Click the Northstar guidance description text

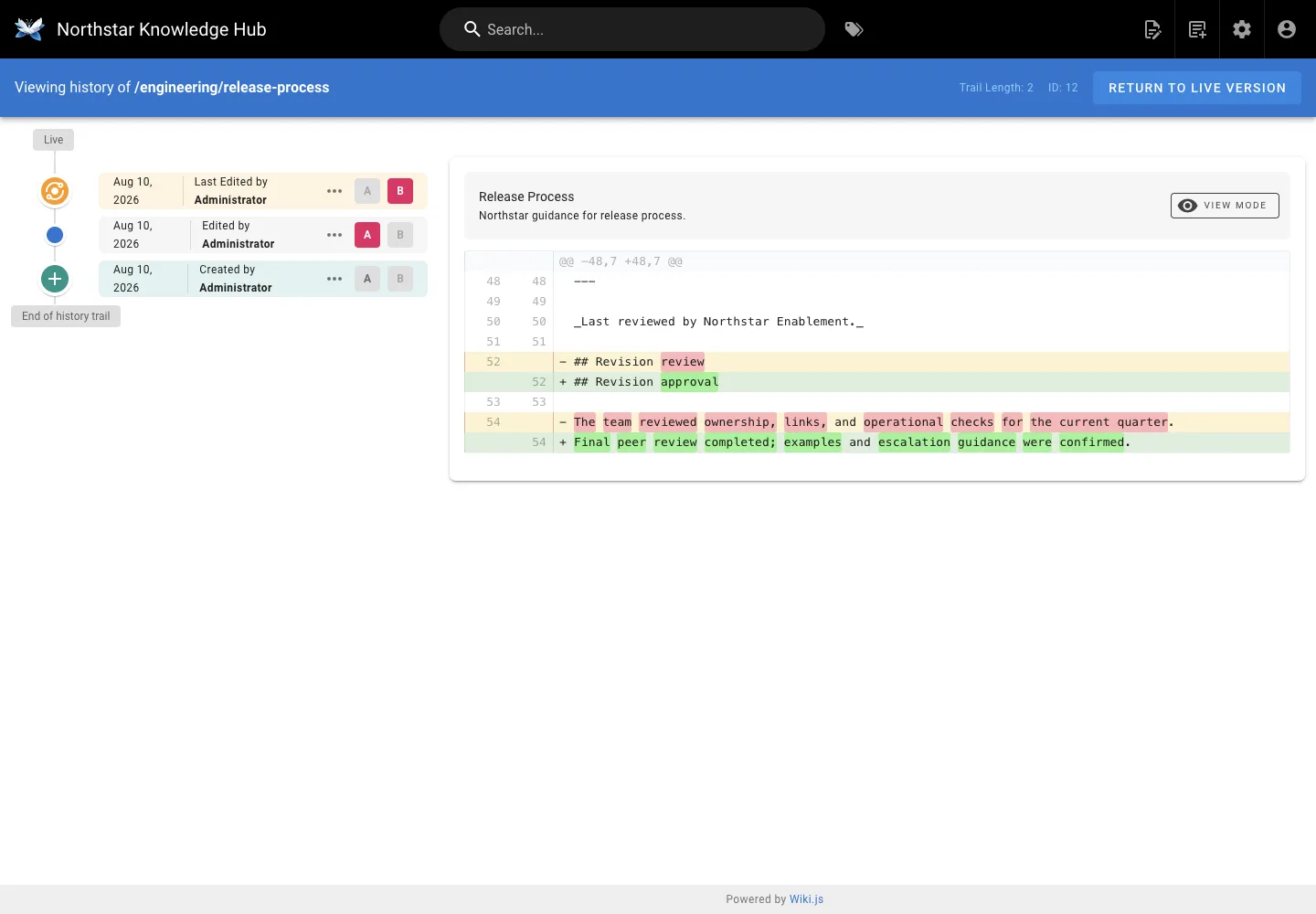pos(582,216)
